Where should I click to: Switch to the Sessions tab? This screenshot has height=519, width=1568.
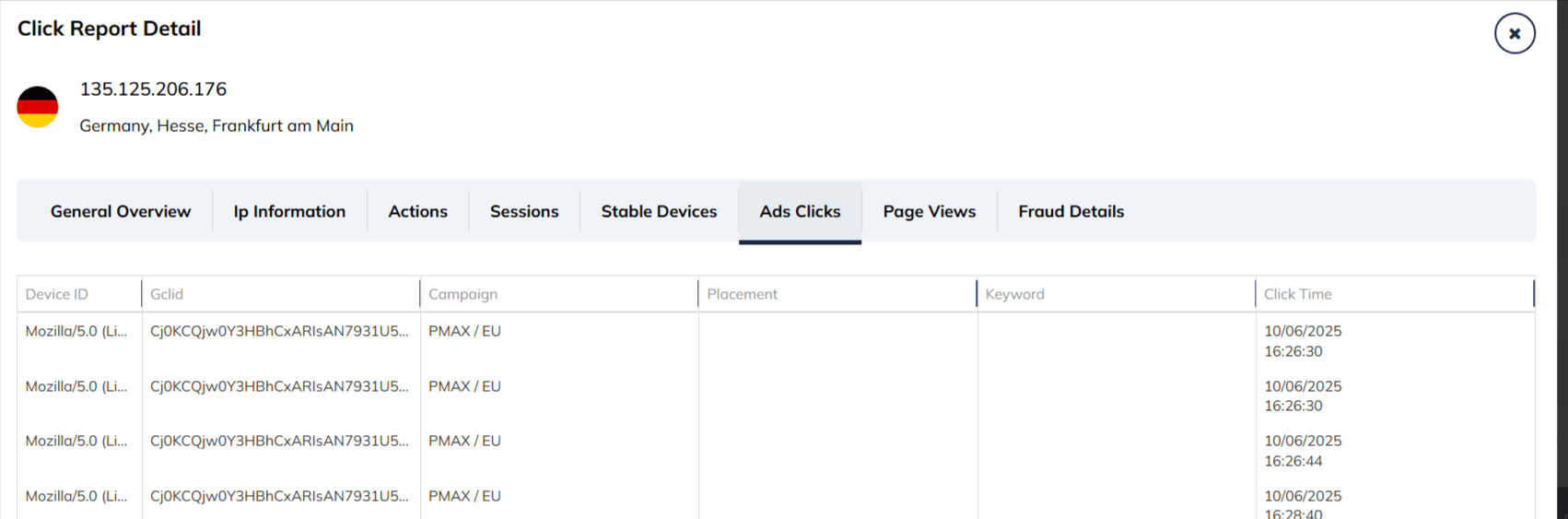(524, 211)
